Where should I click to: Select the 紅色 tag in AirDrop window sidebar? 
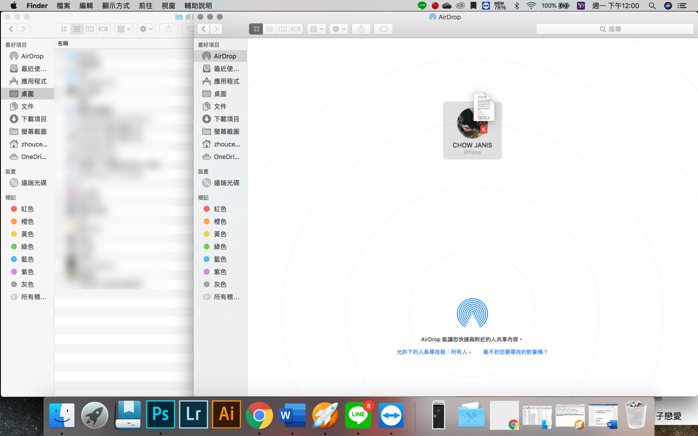tap(220, 209)
